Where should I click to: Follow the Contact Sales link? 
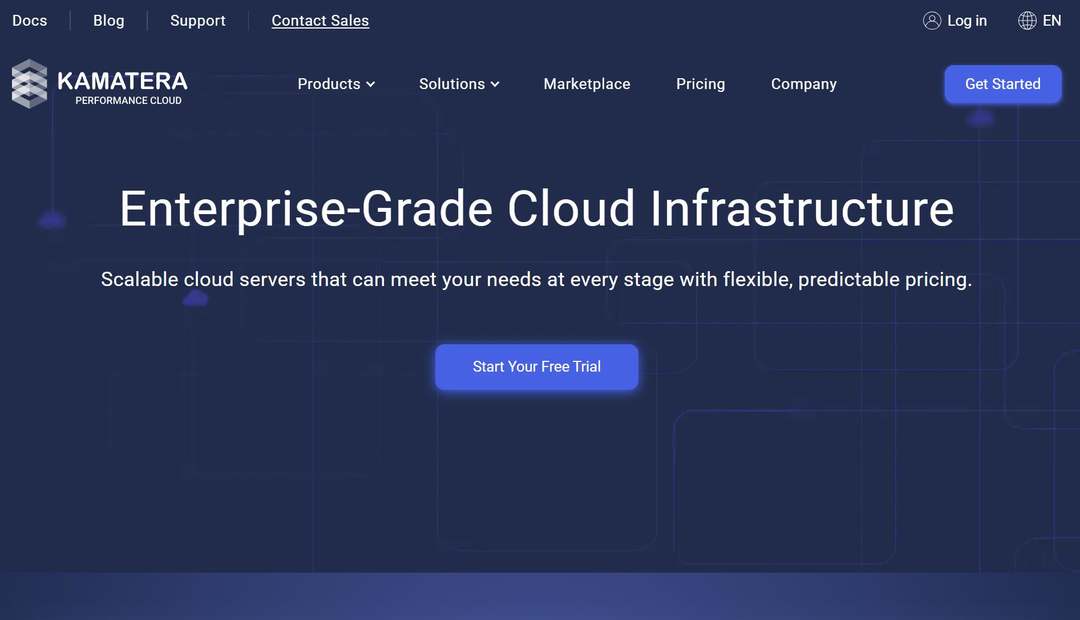click(x=320, y=21)
